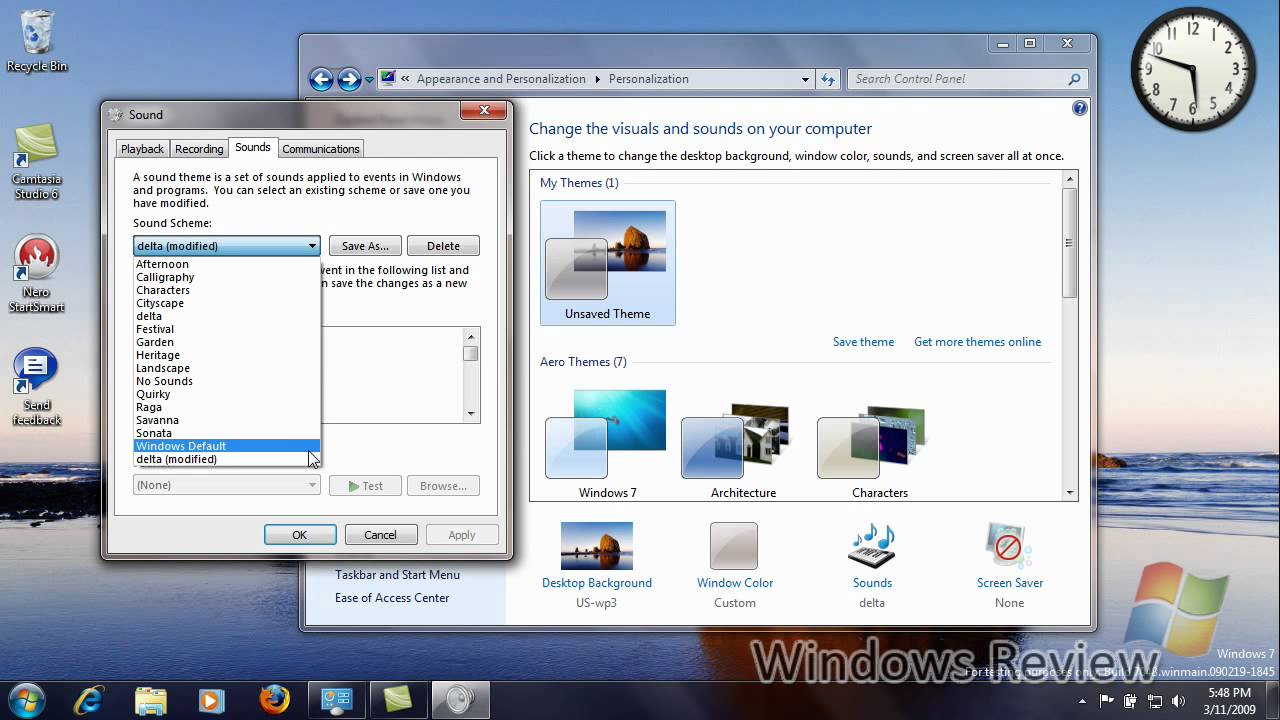Click Appearance and Personalization breadcrumb
Viewport: 1280px width, 720px height.
click(501, 79)
